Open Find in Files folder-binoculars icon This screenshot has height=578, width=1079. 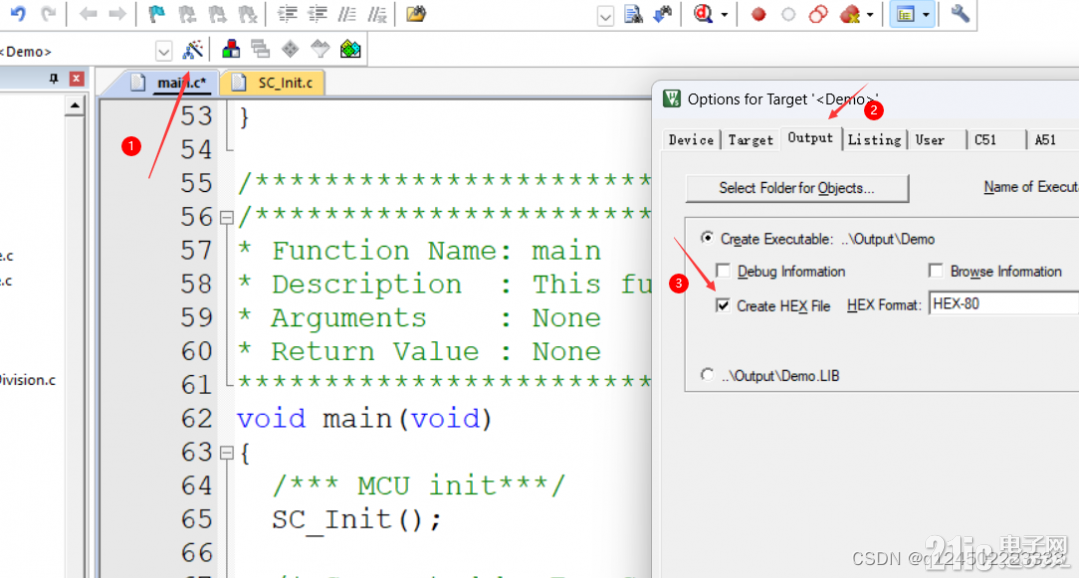[416, 14]
